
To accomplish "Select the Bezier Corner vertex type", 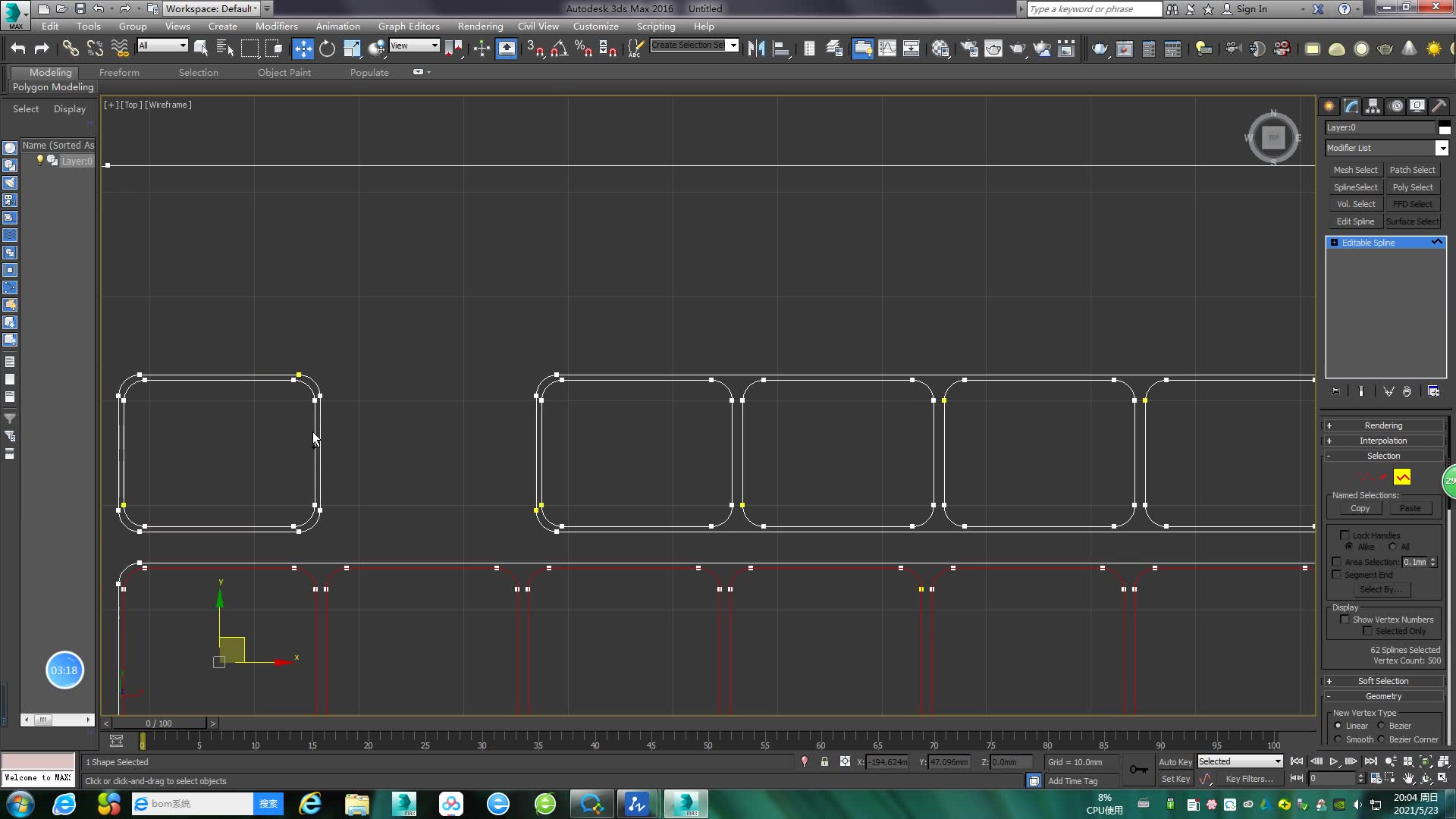I will click(x=1382, y=739).
